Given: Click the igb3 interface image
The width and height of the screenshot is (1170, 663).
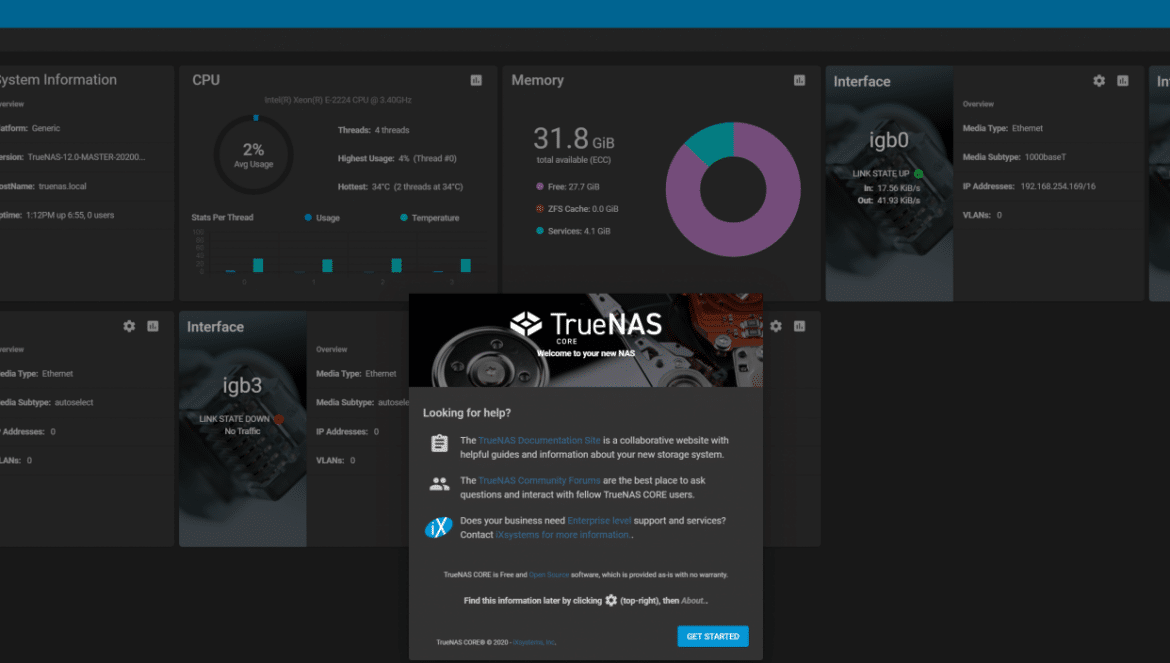Looking at the screenshot, I should pos(243,429).
